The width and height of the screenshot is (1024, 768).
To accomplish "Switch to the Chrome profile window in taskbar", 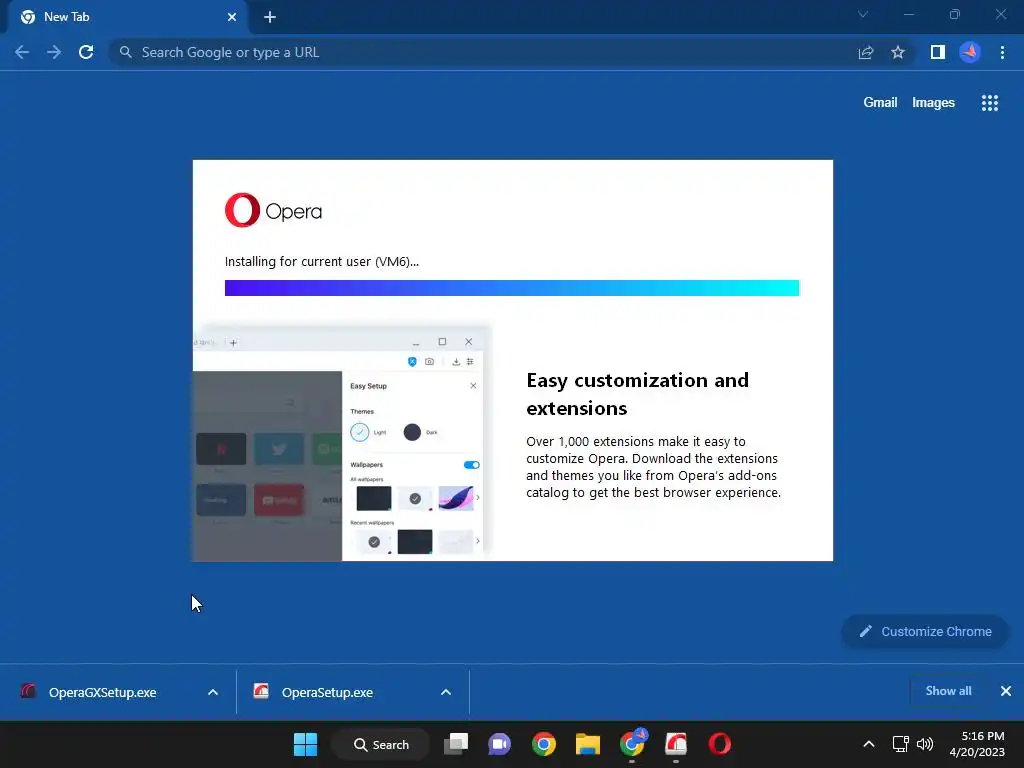I will pos(632,743).
